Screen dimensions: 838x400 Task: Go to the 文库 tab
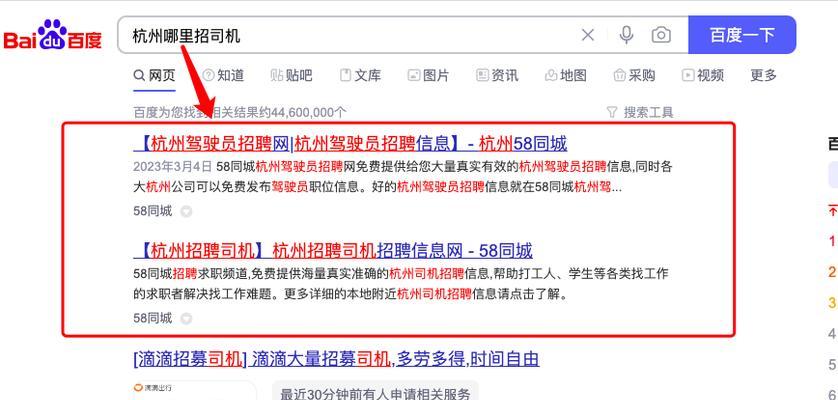[360, 76]
